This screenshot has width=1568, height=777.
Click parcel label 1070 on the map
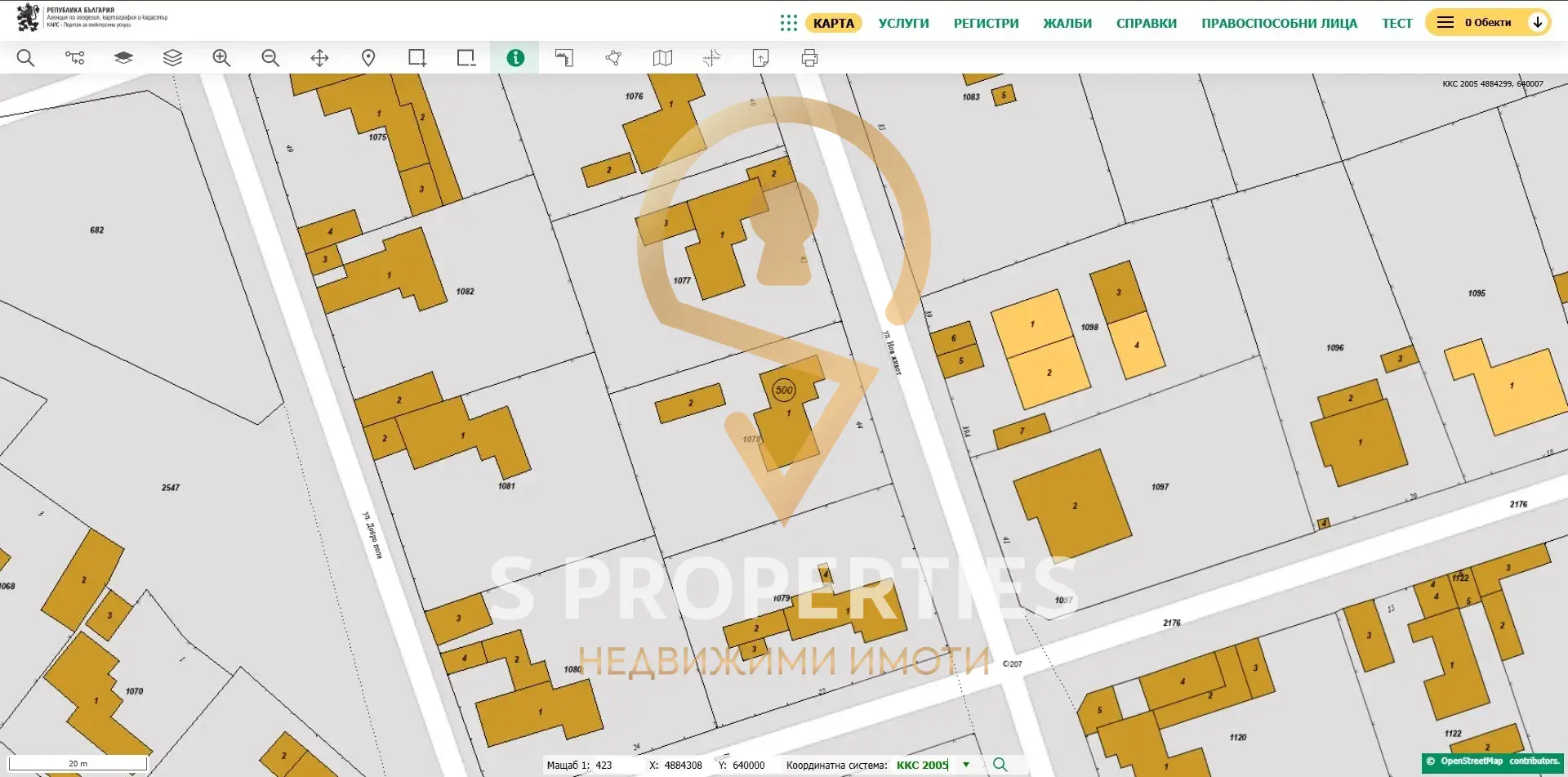(135, 692)
